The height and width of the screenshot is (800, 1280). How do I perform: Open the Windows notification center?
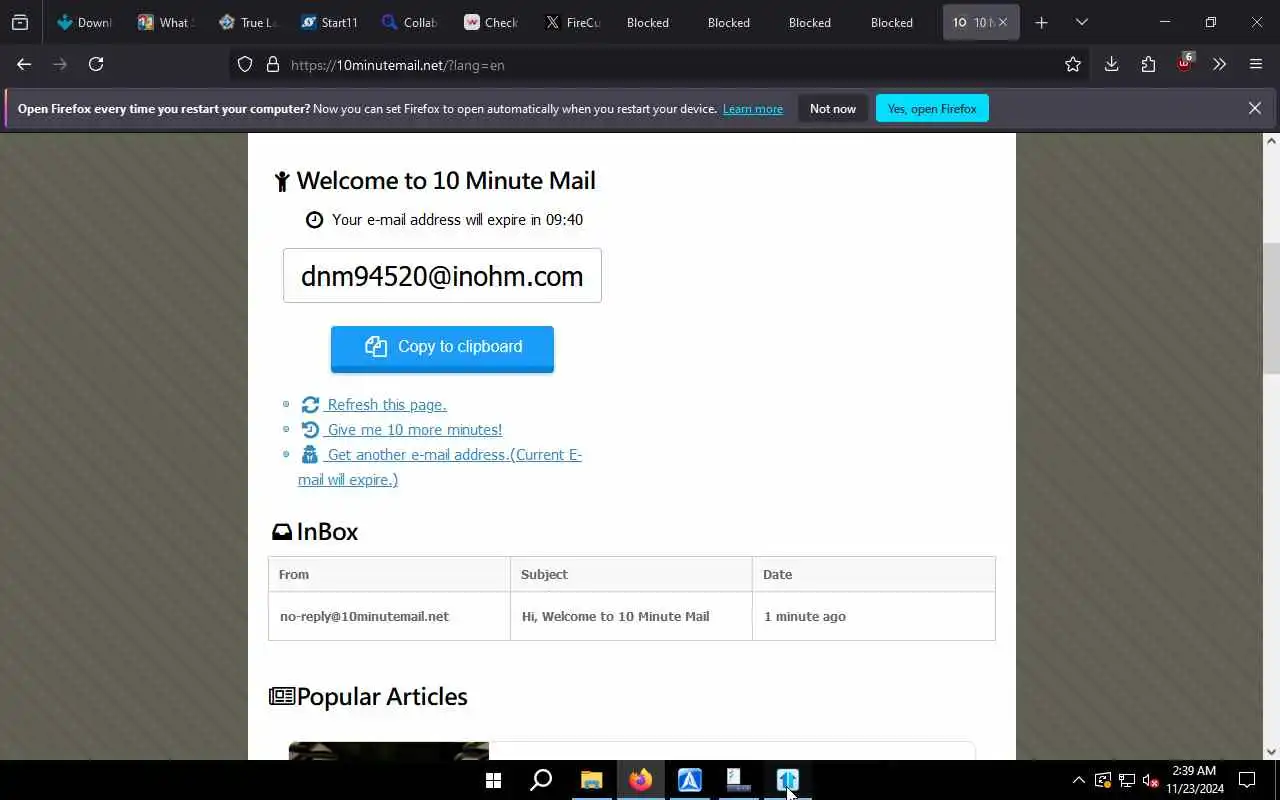(x=1247, y=780)
